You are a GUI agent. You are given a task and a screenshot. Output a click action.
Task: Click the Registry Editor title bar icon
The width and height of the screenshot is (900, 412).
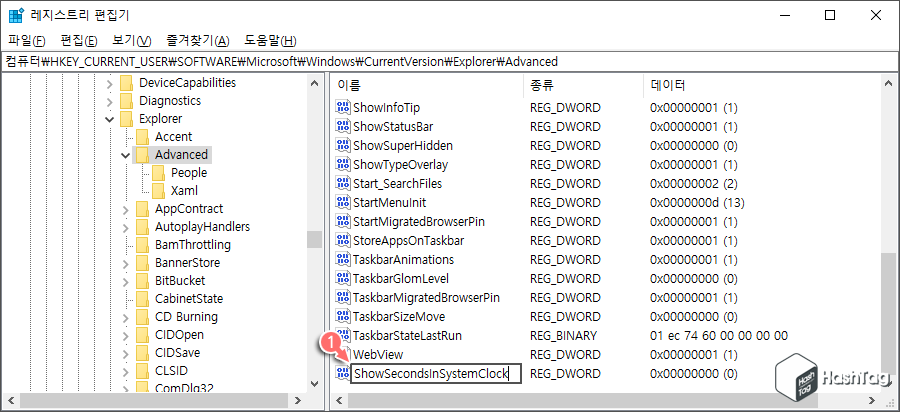16,15
